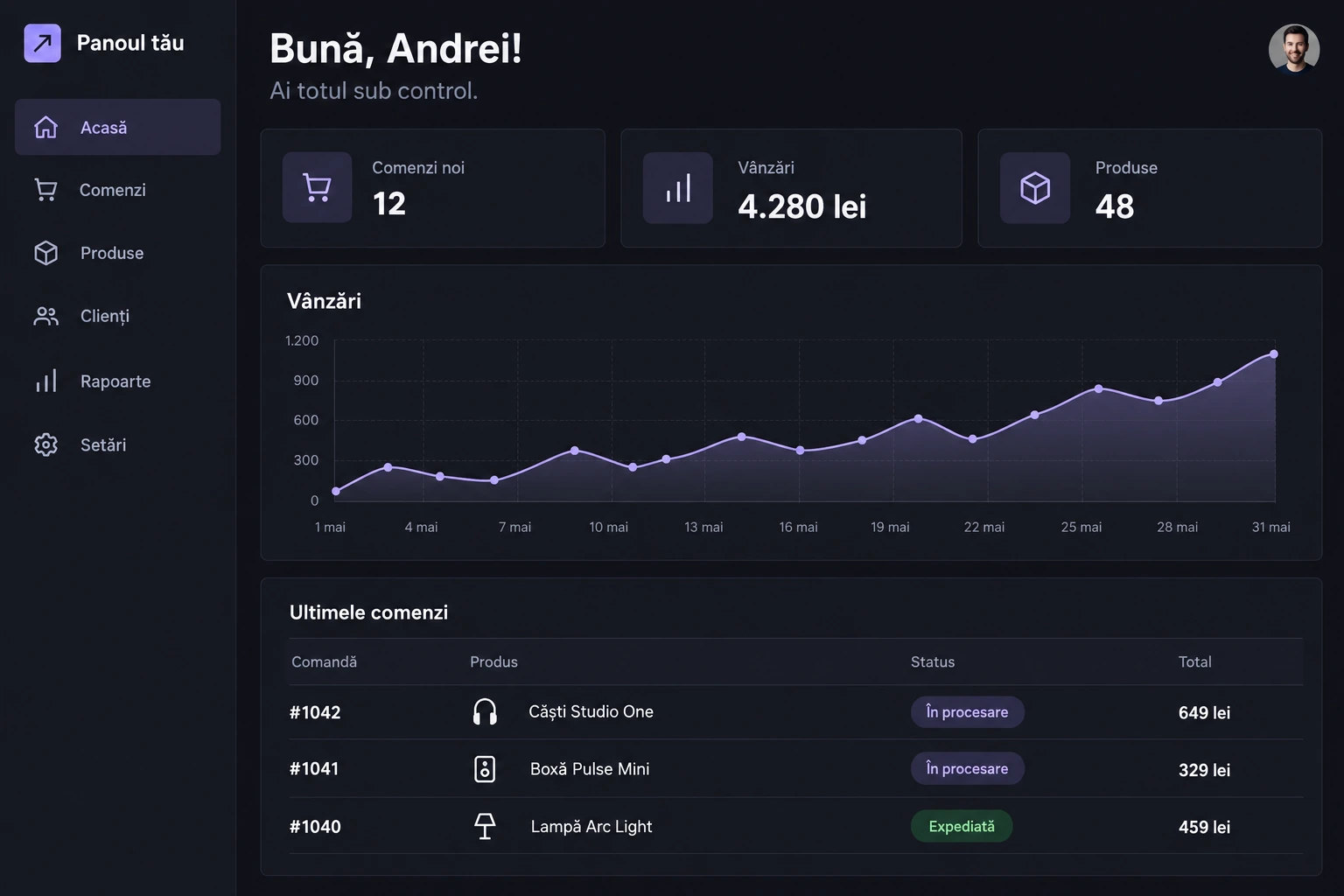
Task: Click the product name Boxă Pulse Mini
Action: [590, 769]
